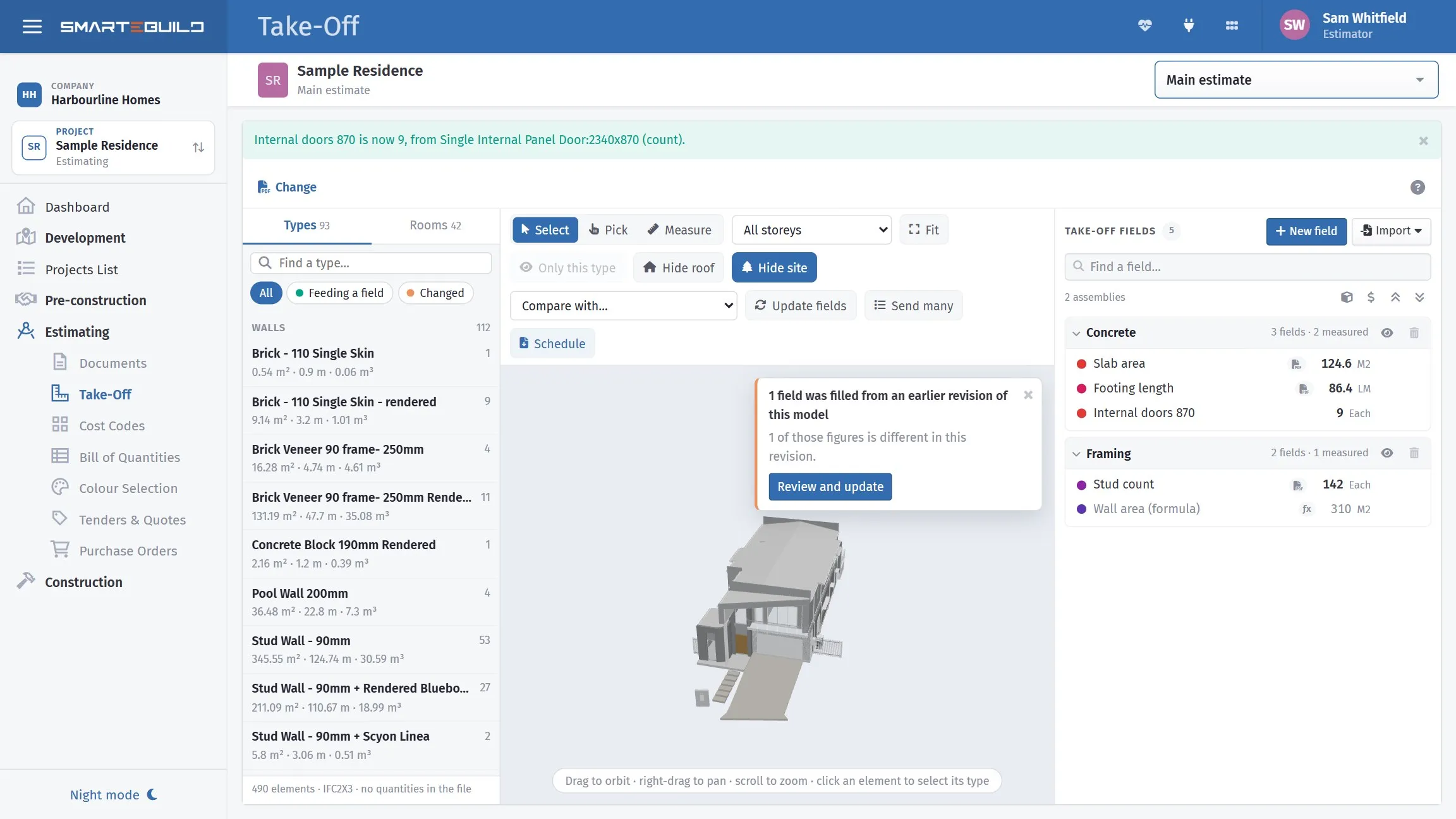Click formula fx icon beside Wall area

tap(1307, 509)
